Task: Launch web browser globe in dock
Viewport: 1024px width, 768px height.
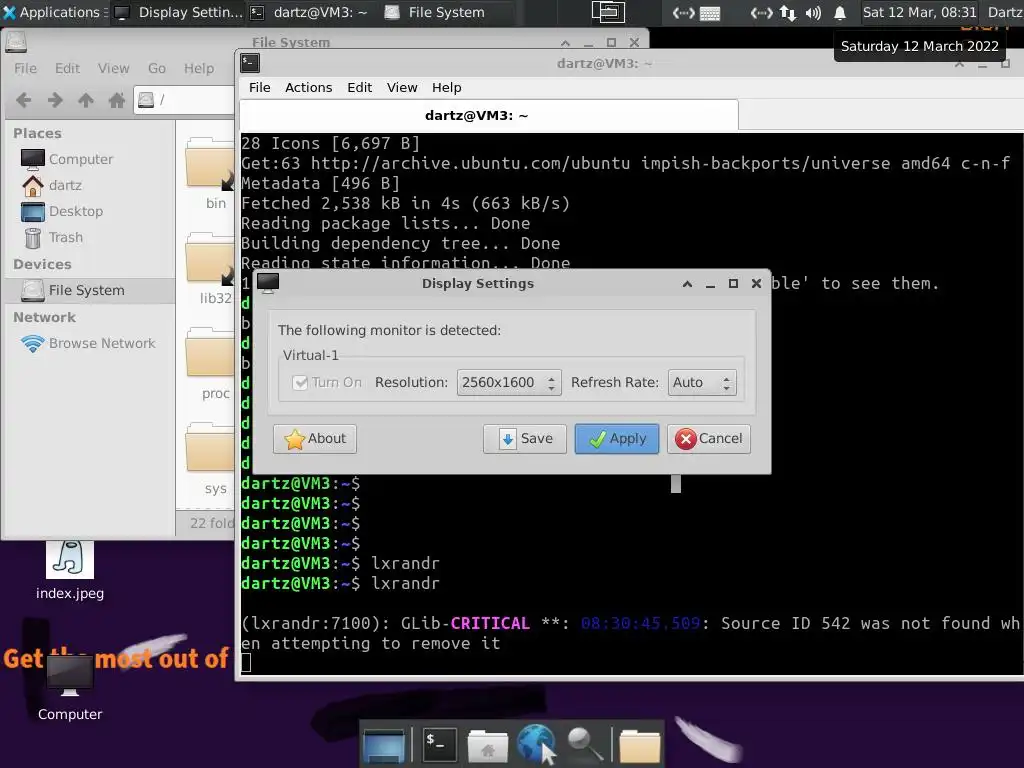Action: [x=537, y=744]
